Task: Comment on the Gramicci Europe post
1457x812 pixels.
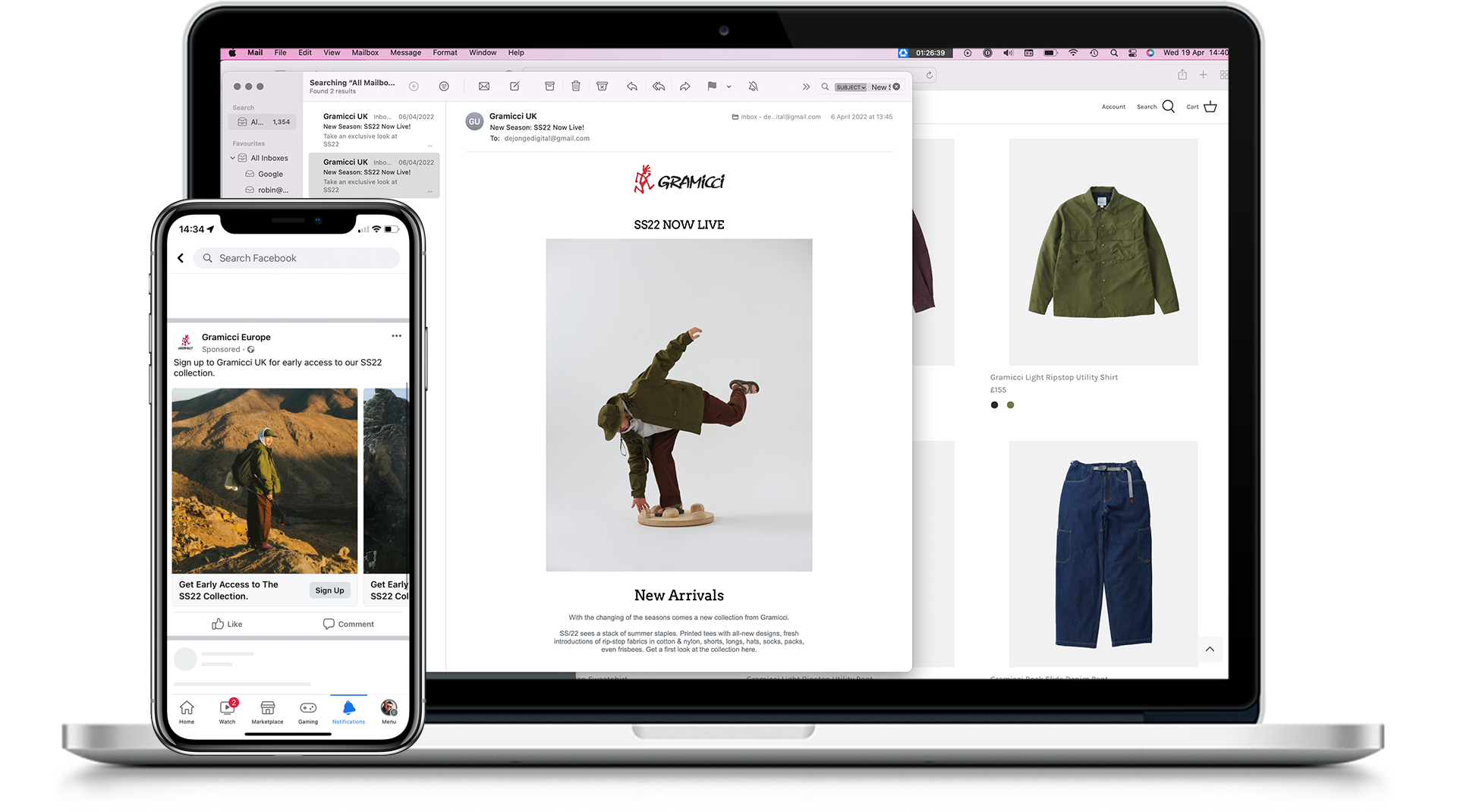Action: pos(348,624)
